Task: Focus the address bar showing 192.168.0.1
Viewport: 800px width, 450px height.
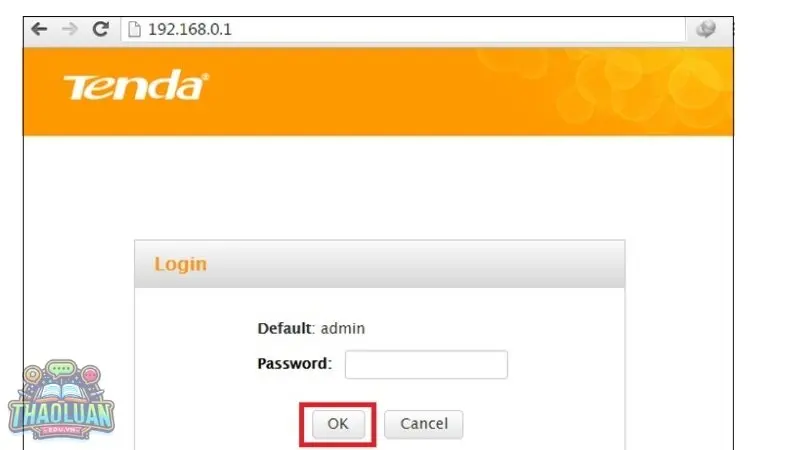Action: (x=403, y=30)
